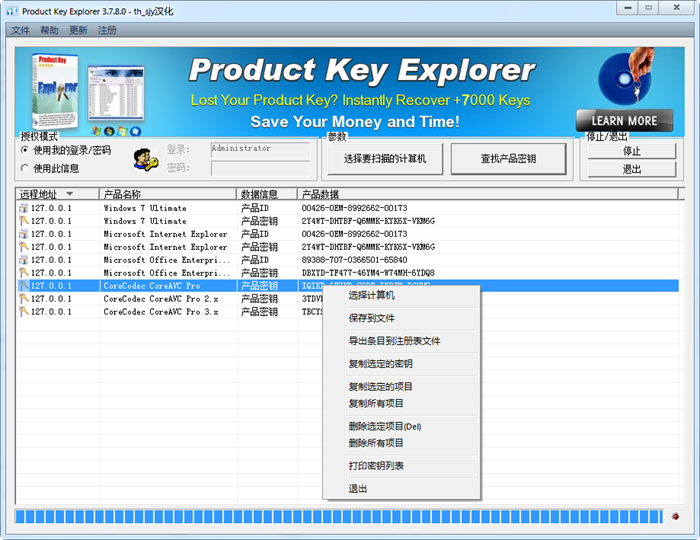
Task: Click the 密码 password field
Action: point(261,169)
